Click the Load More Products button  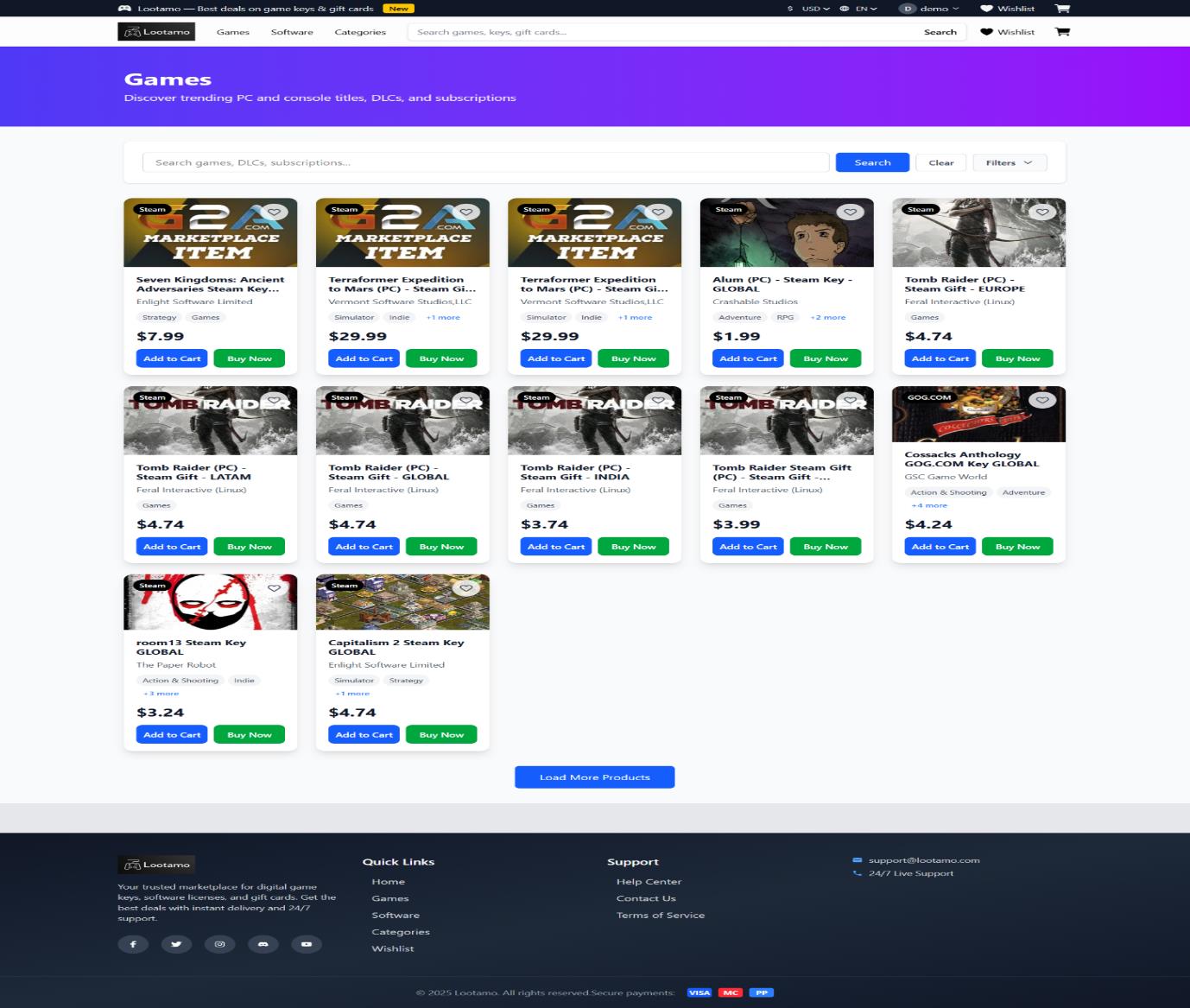[594, 777]
